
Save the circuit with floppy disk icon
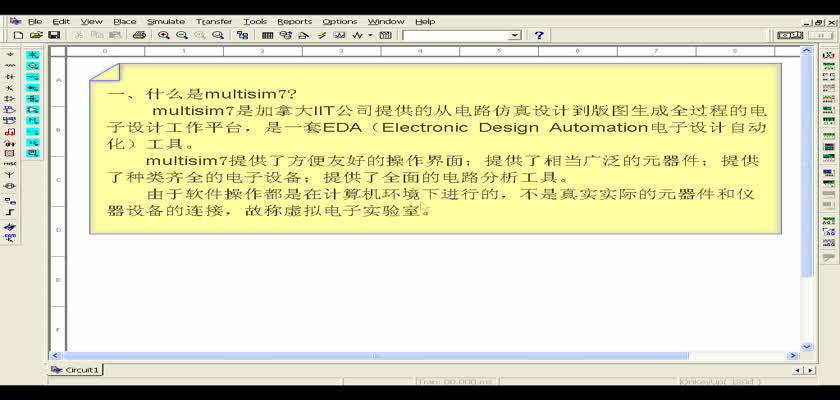pos(54,35)
